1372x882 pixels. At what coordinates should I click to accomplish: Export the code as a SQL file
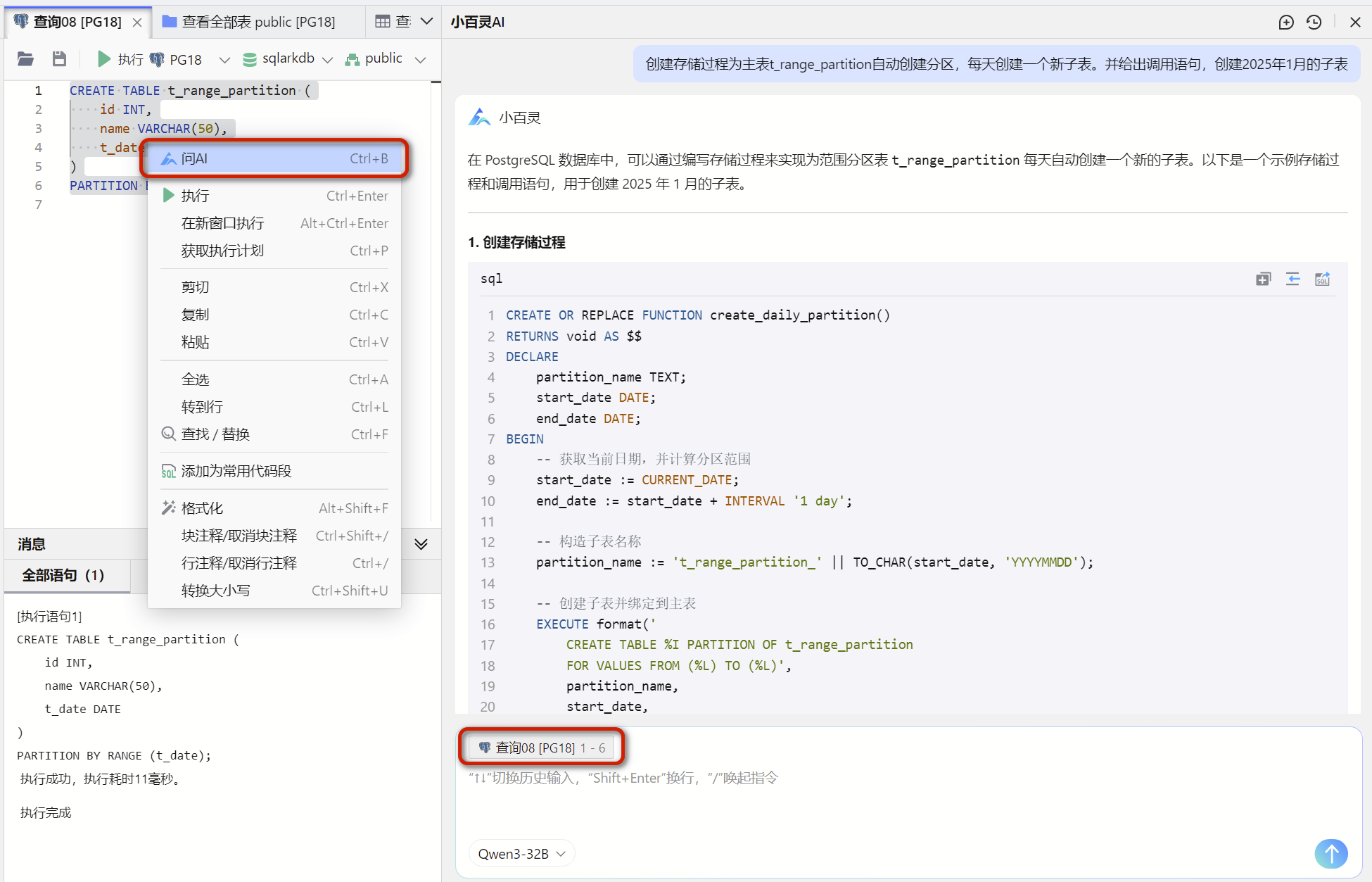point(1323,279)
